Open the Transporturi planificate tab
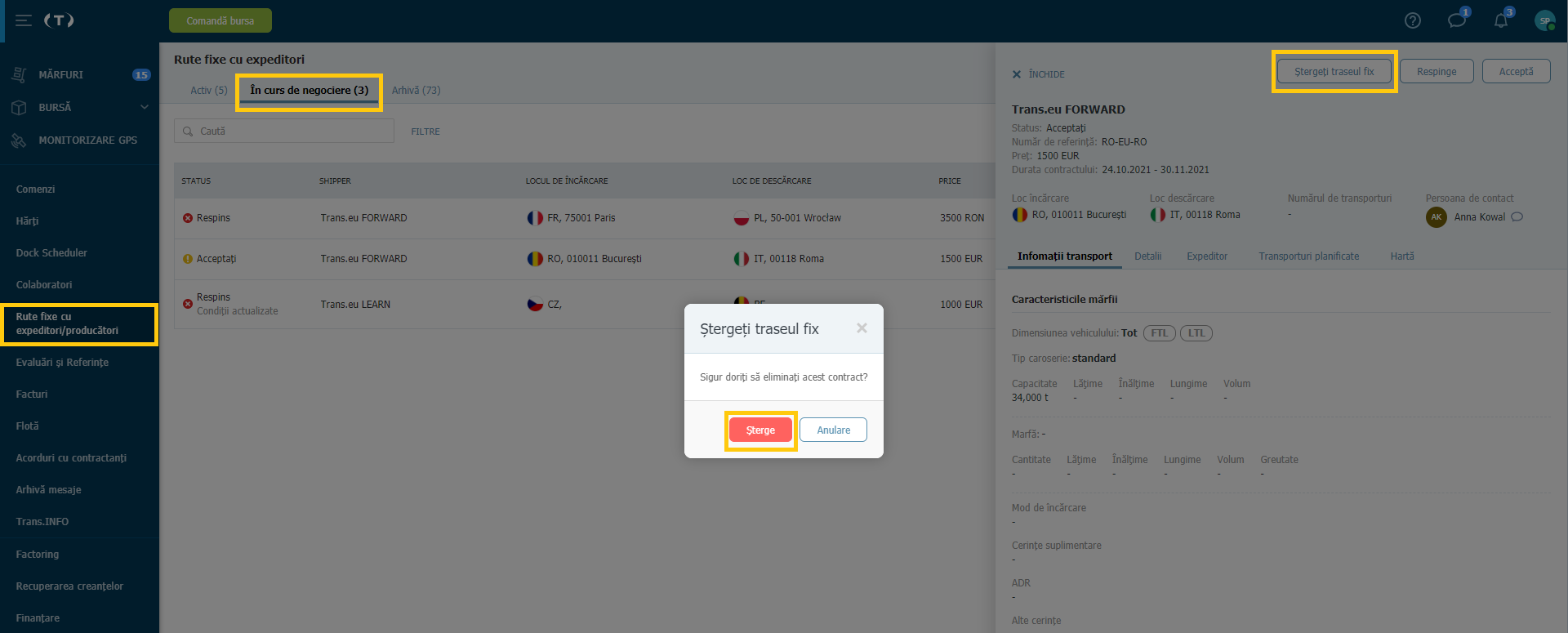Viewport: 1568px width, 633px height. click(x=1308, y=256)
